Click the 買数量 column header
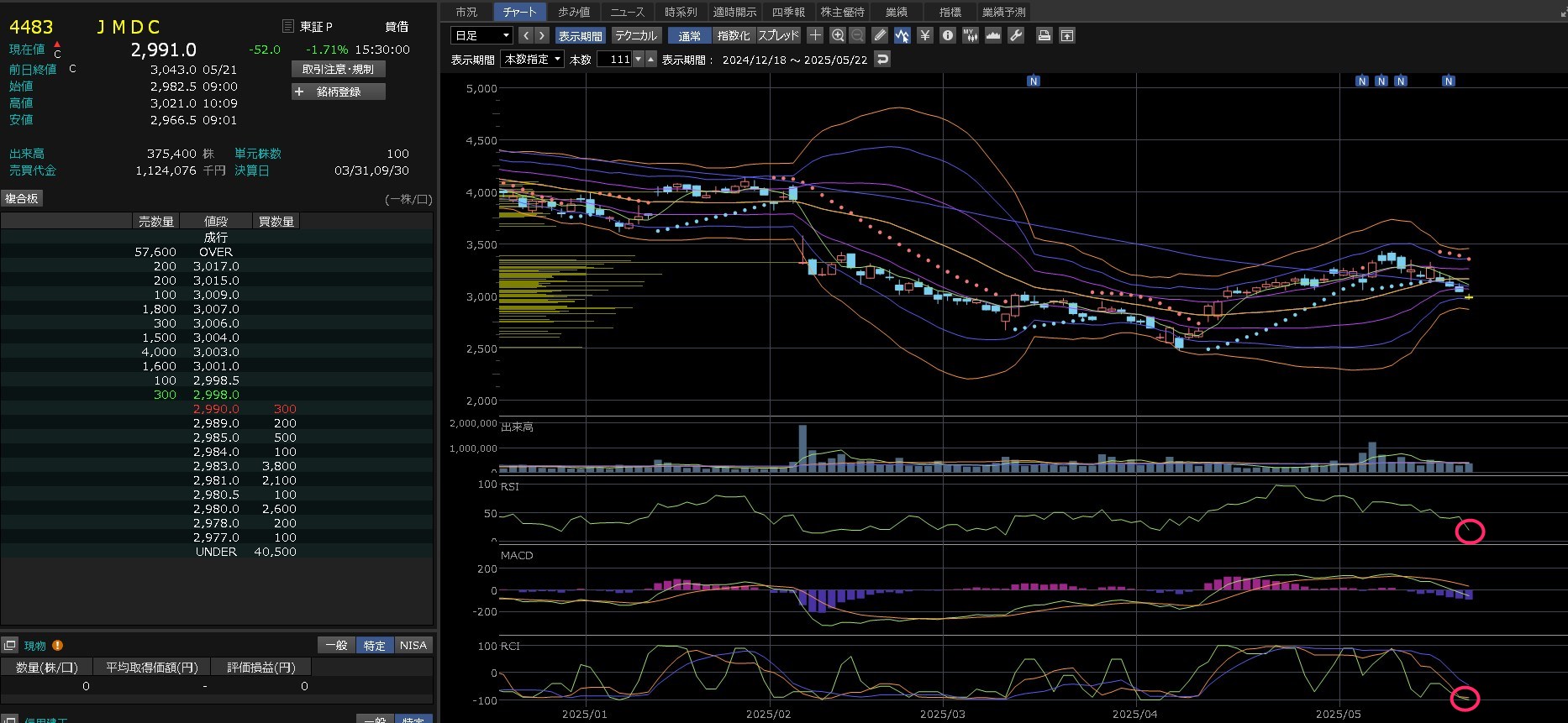The height and width of the screenshot is (723, 1568). click(x=276, y=221)
